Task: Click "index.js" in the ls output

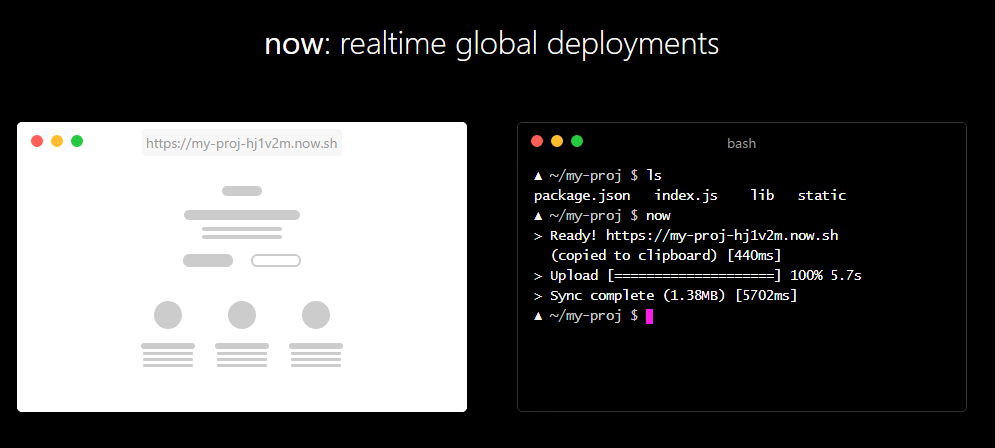Action: click(686, 196)
